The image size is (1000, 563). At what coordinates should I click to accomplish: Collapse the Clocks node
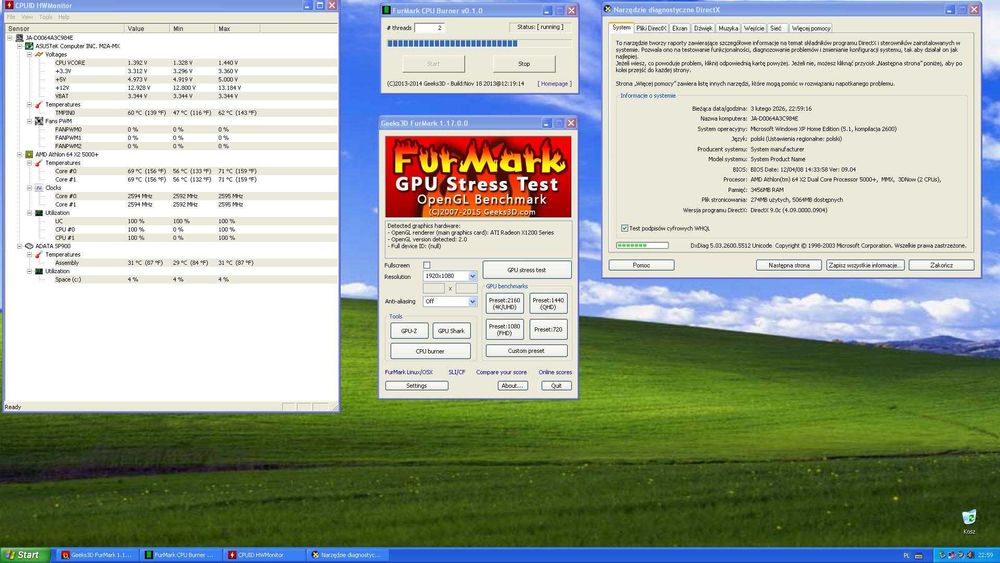coord(29,187)
